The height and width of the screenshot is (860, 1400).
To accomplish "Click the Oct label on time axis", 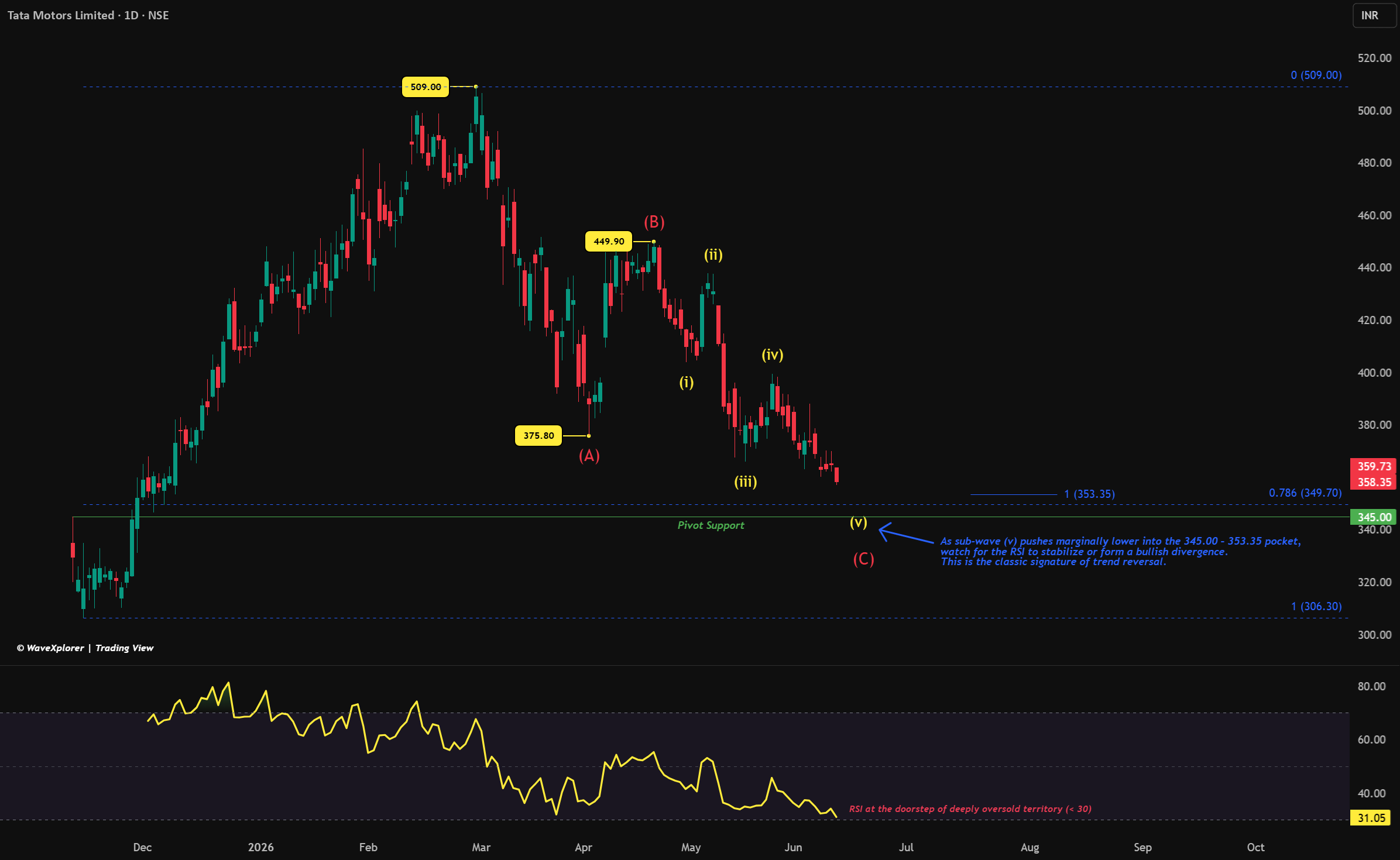I will pos(1255,847).
